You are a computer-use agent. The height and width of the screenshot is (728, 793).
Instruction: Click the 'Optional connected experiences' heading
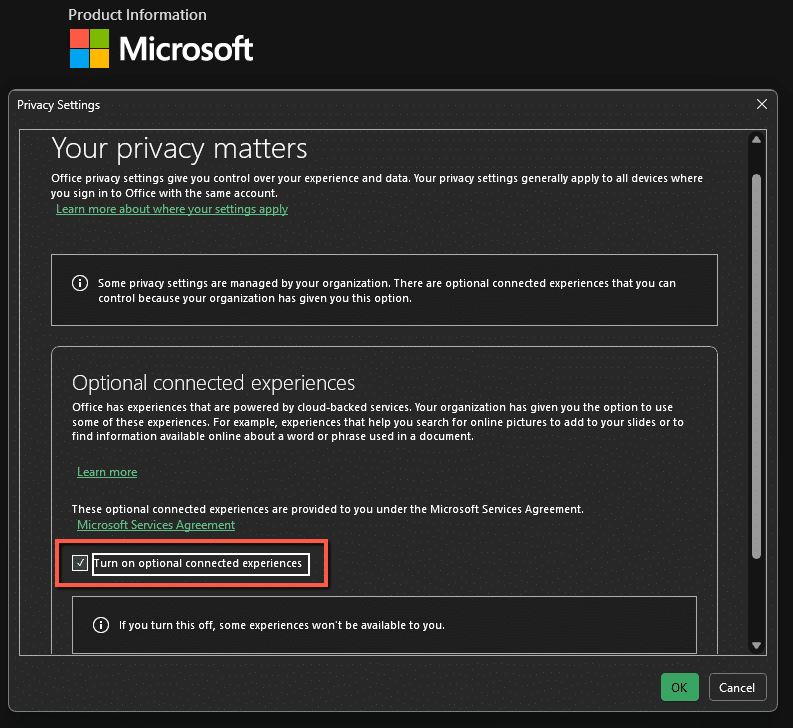[213, 383]
